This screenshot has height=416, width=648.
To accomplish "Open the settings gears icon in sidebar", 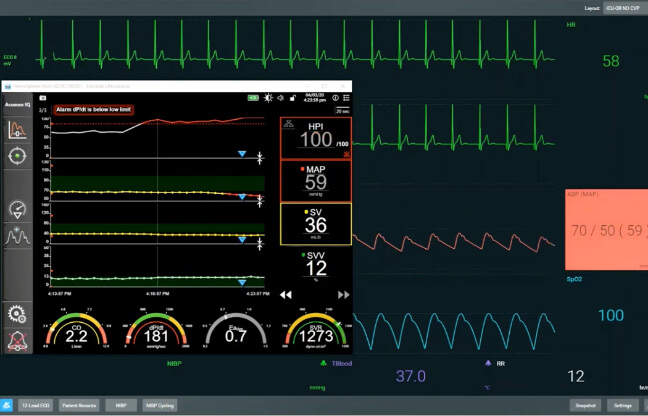I will pyautogui.click(x=17, y=313).
